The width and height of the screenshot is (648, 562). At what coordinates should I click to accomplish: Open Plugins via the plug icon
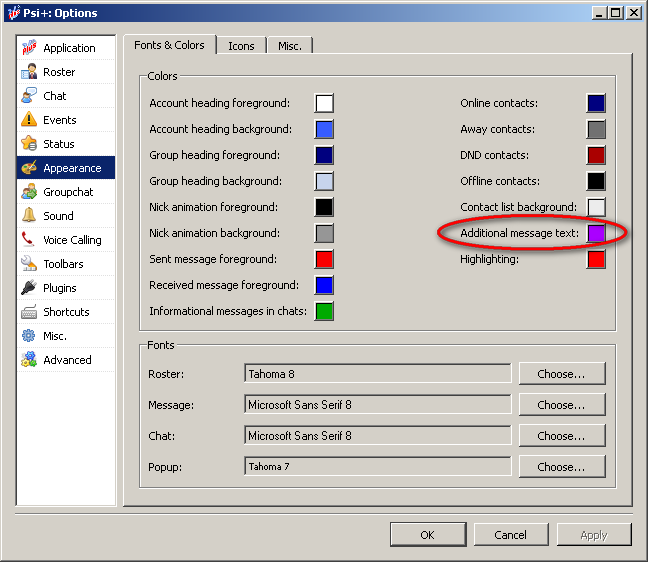point(29,288)
